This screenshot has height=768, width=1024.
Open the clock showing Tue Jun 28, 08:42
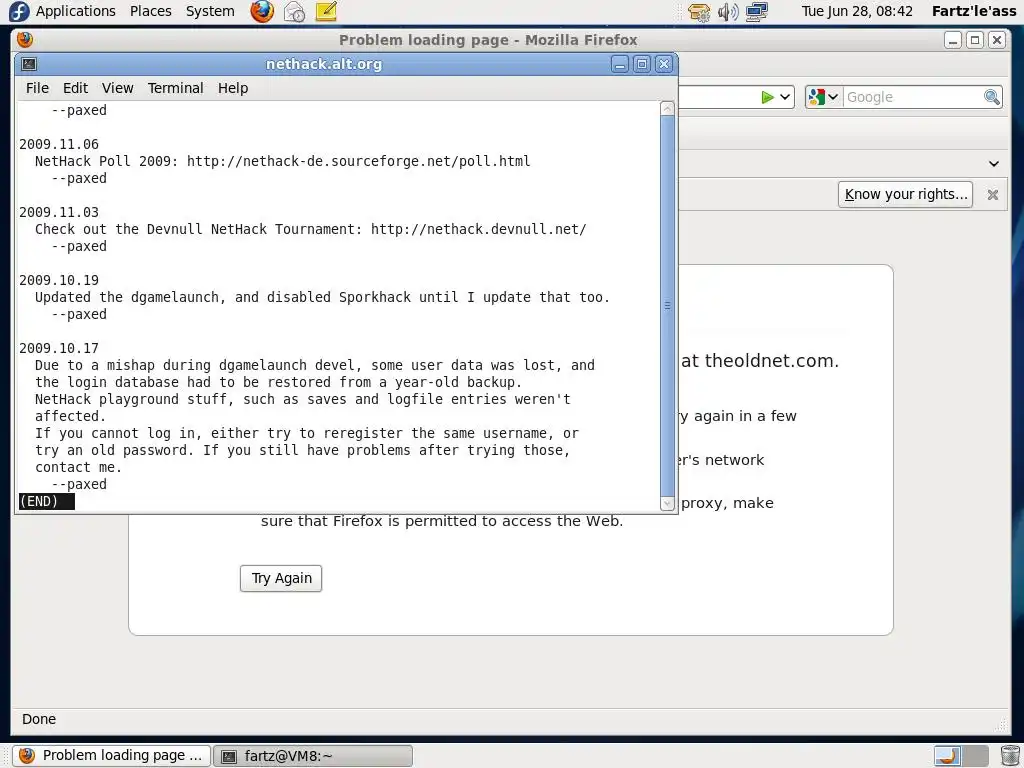[x=857, y=11]
